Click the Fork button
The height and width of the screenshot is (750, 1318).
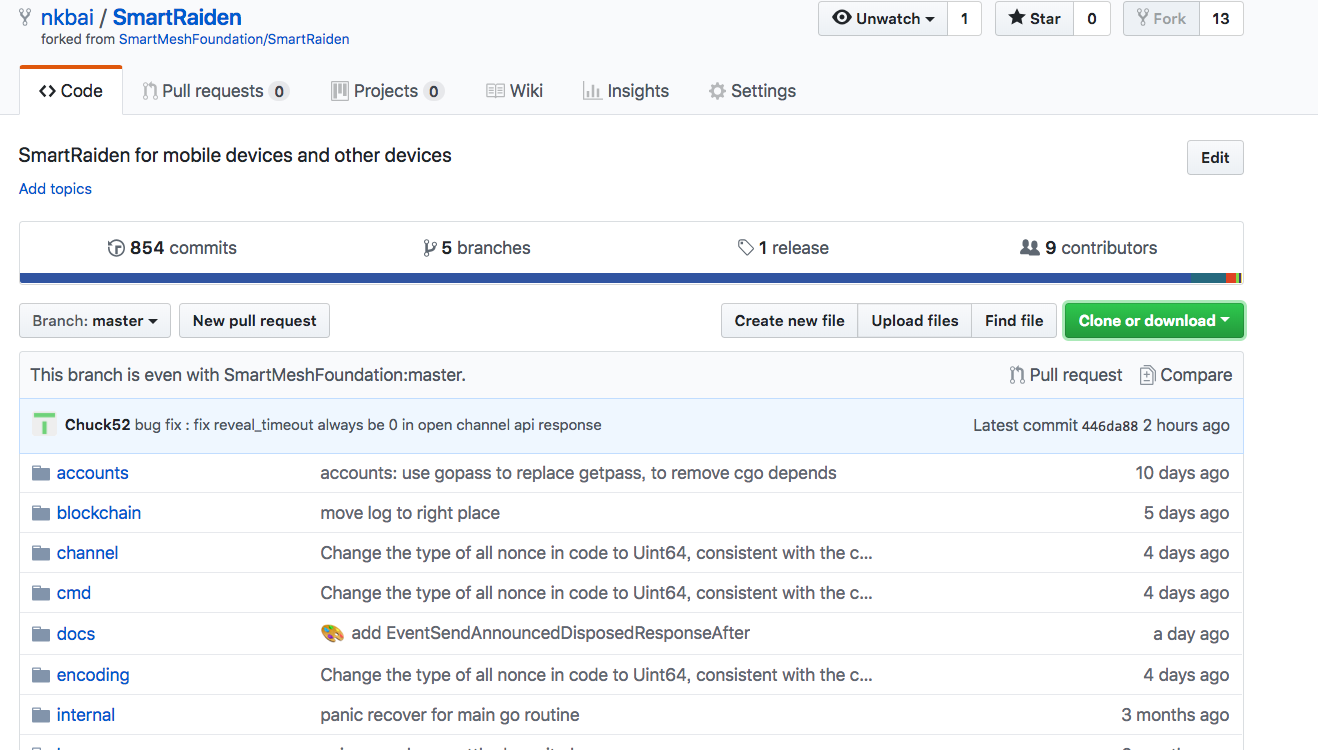(x=1161, y=18)
